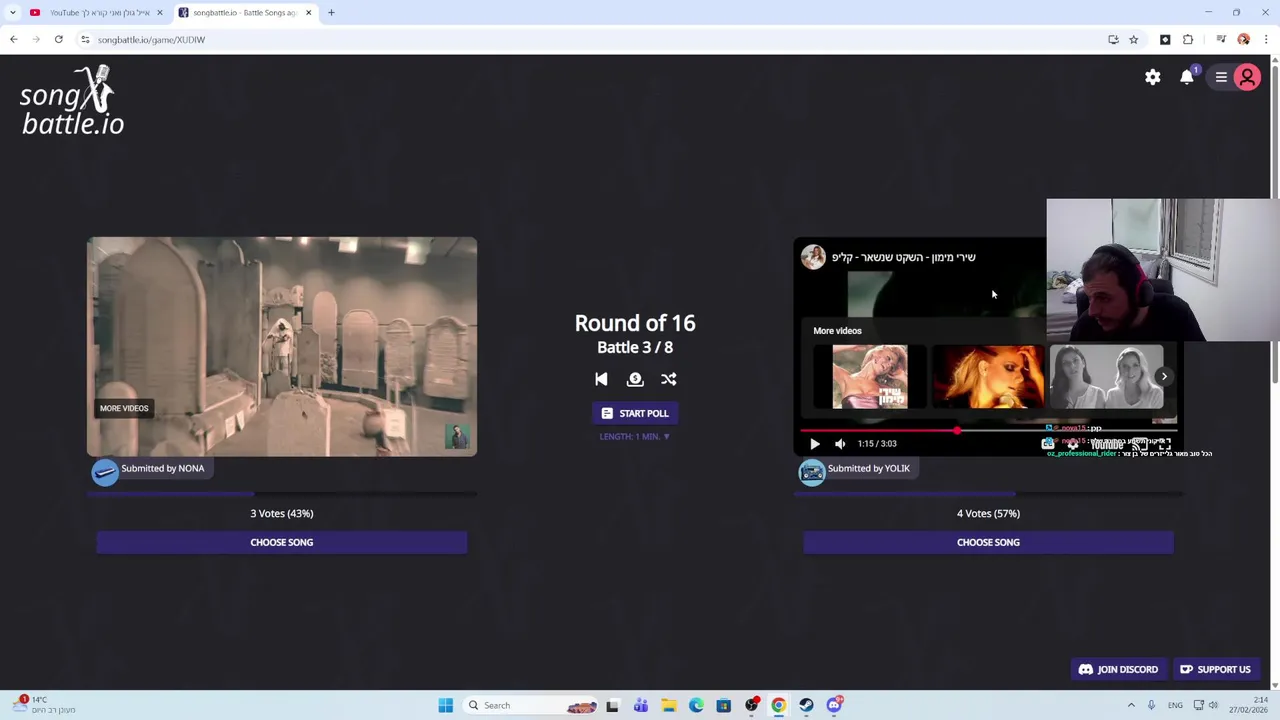This screenshot has height=720, width=1280.
Task: Open the first More videos thumbnail
Action: click(x=870, y=377)
